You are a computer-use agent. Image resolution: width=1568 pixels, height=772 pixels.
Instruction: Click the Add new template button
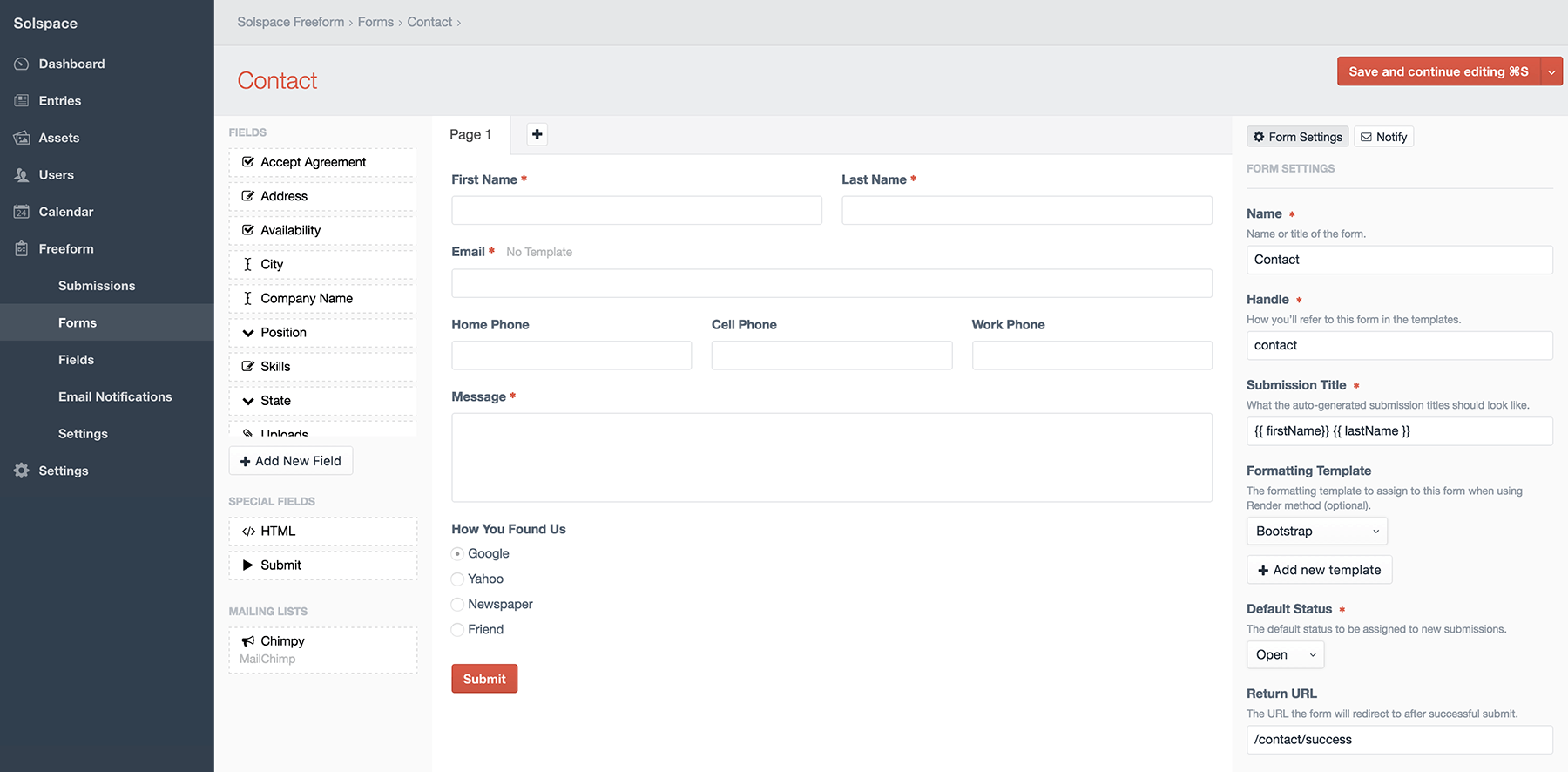(x=1319, y=570)
